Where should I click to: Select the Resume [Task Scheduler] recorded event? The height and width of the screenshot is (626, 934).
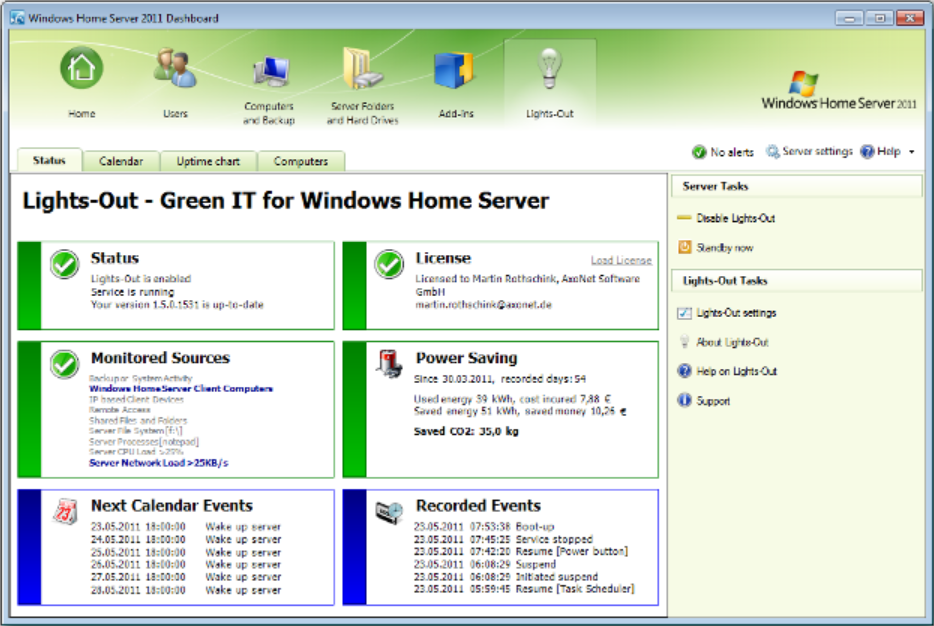[x=524, y=589]
